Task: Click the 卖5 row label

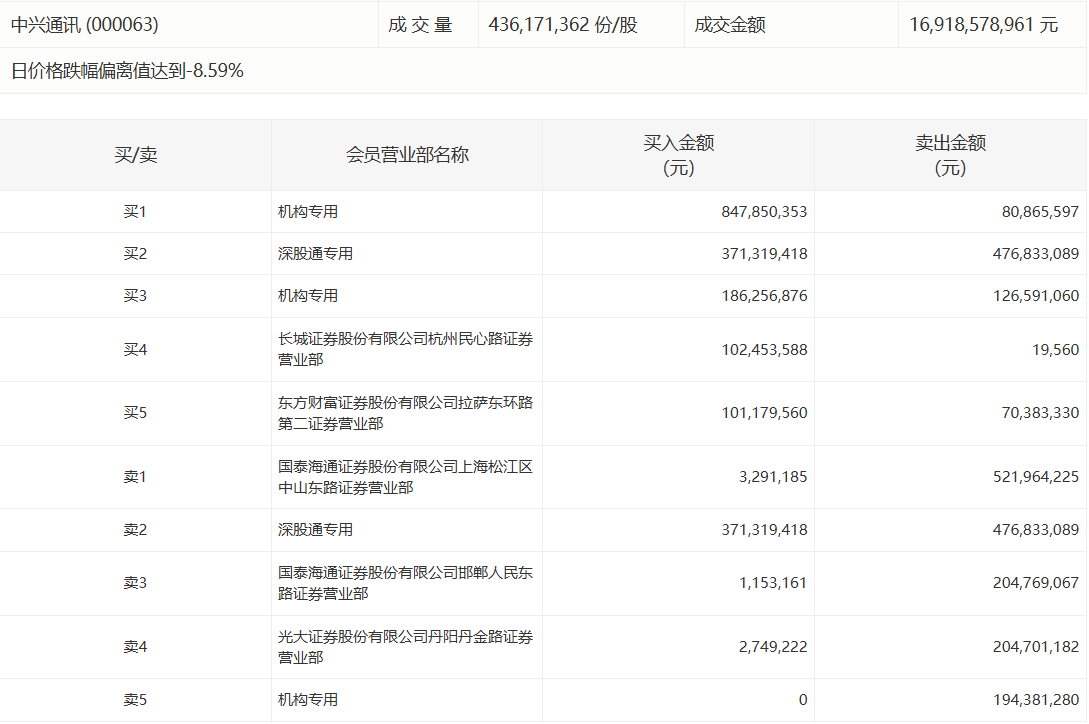Action: [135, 700]
